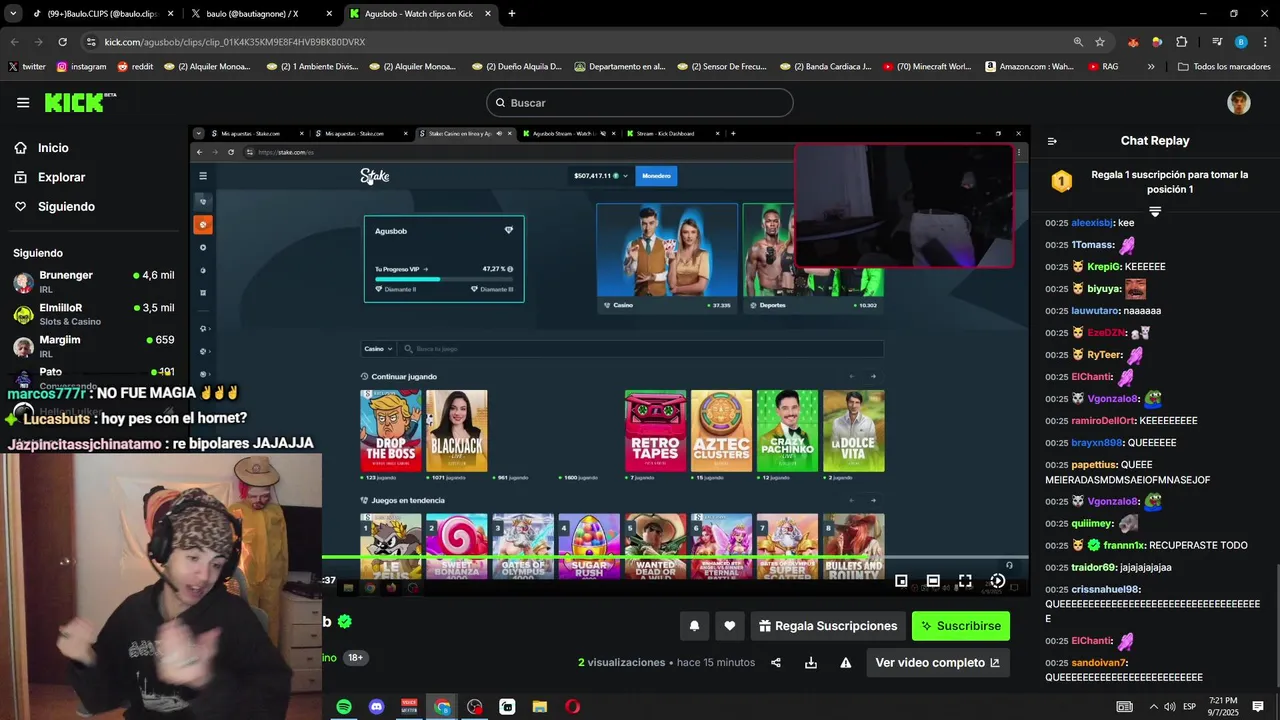Viewport: 1280px width, 720px height.
Task: Open File Explorer from the taskbar
Action: pos(540,707)
